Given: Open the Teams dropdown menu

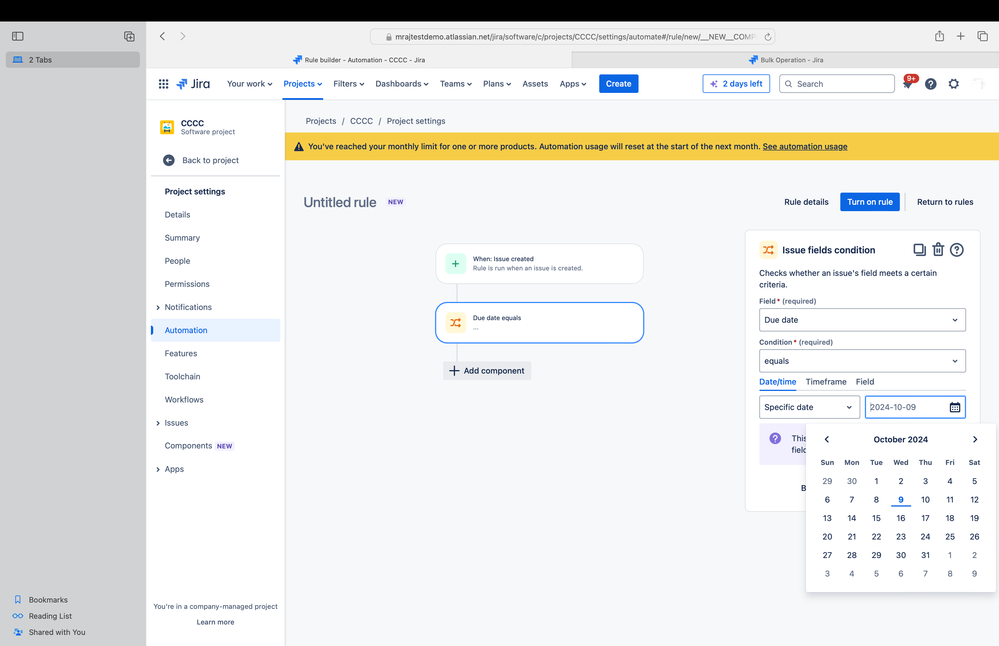Looking at the screenshot, I should [456, 83].
